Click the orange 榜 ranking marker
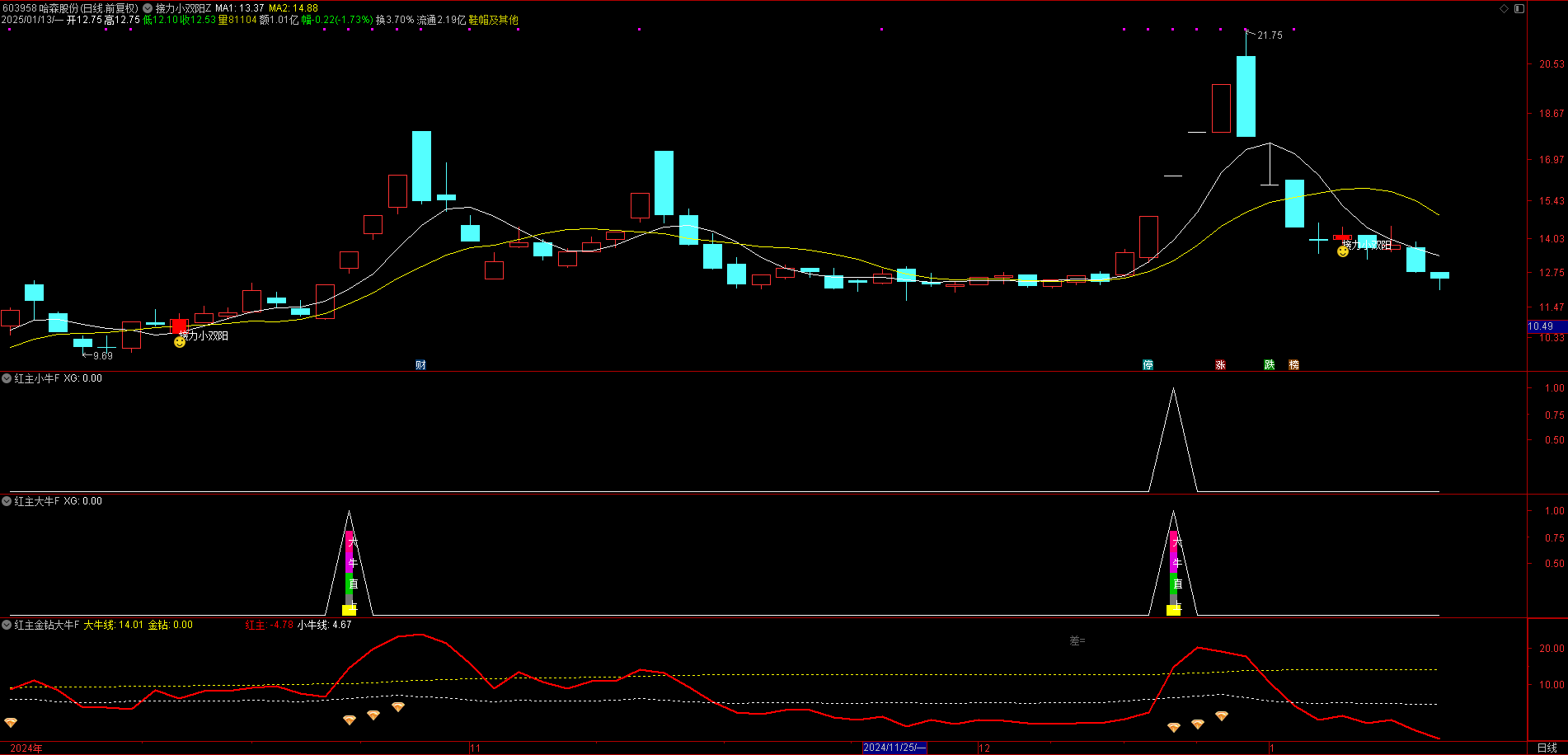 1293,365
